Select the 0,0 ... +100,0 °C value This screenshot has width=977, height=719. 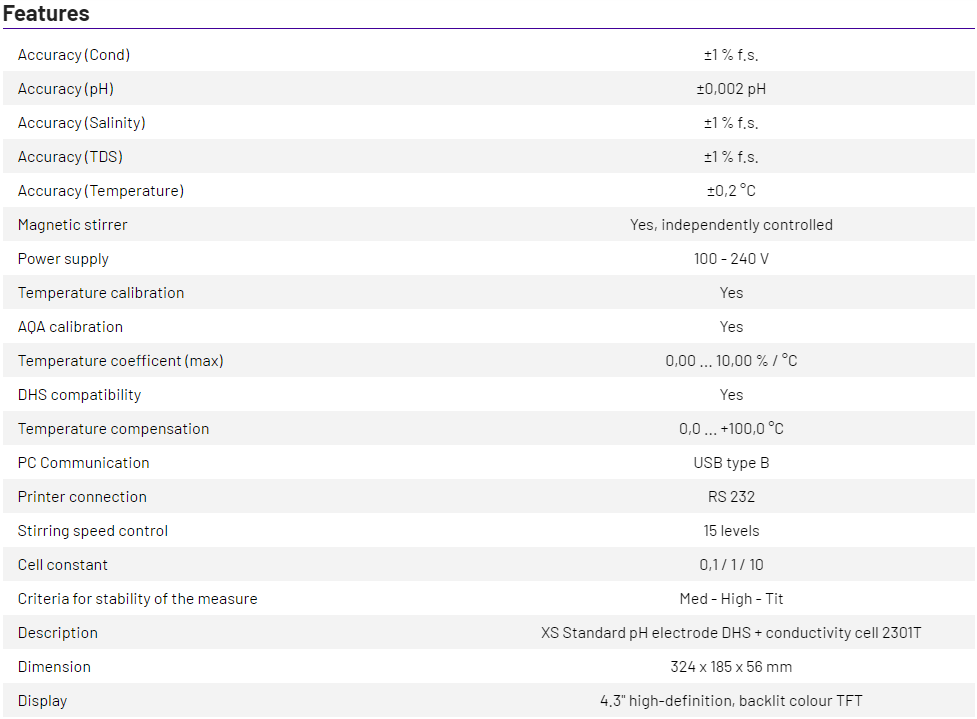coord(731,429)
